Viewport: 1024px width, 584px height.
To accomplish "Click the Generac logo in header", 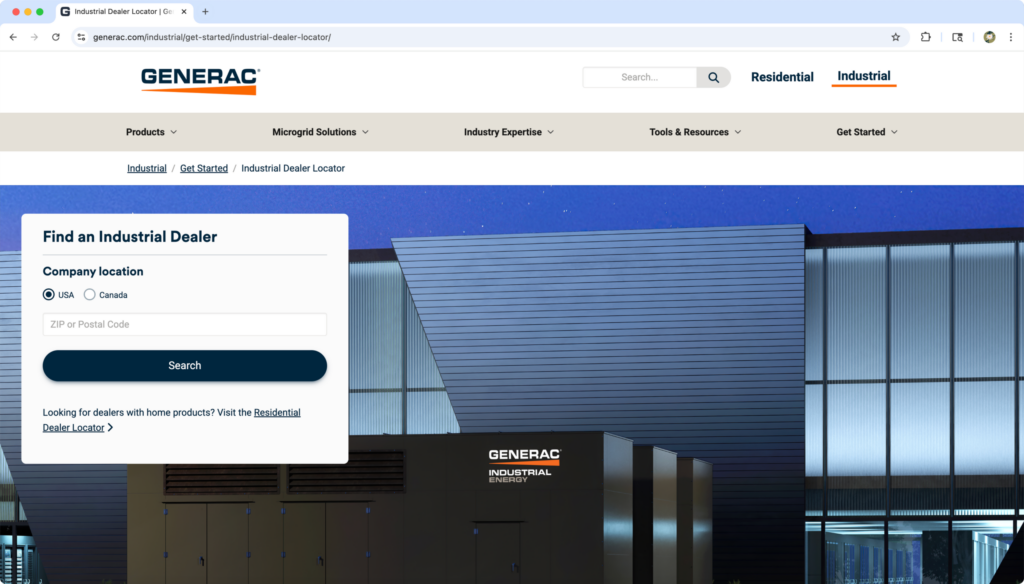I will 200,80.
